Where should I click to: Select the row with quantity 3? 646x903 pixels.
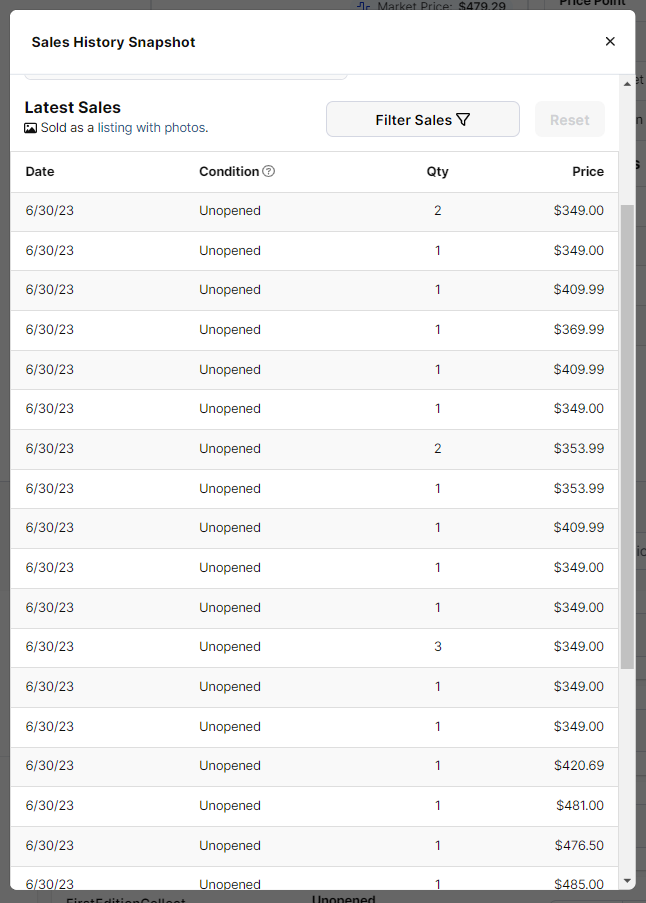(314, 647)
